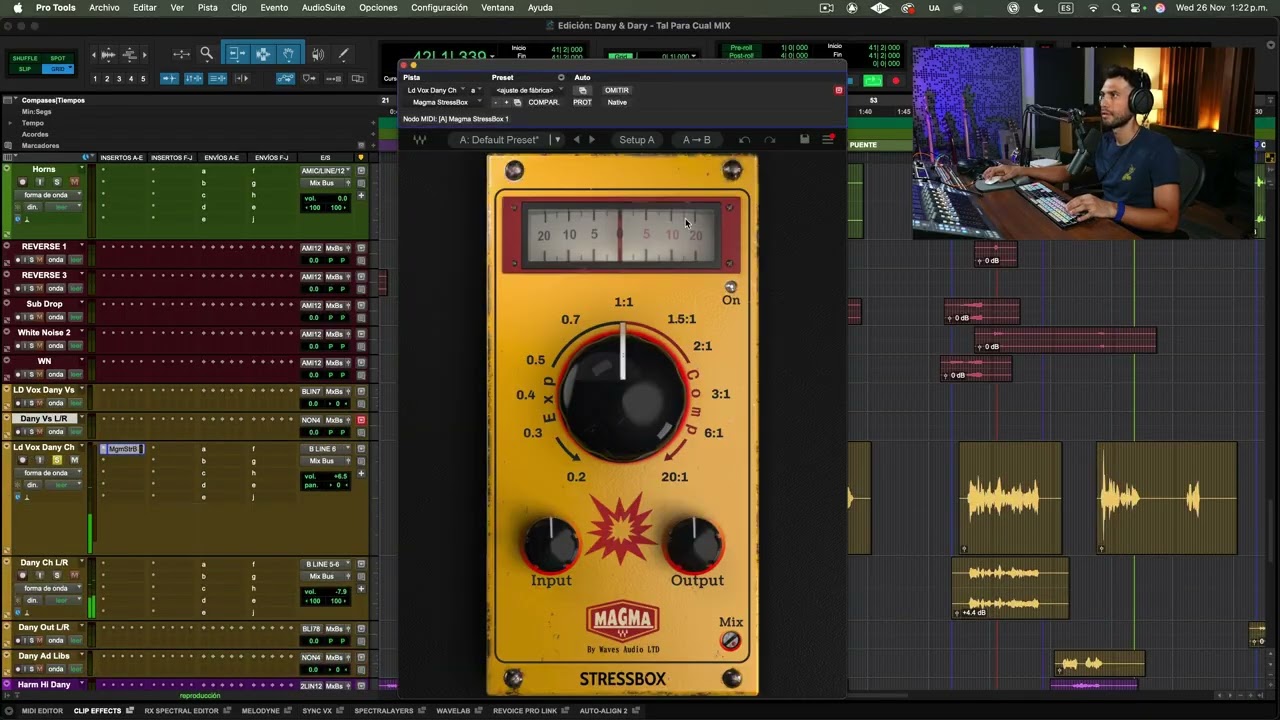Mute the Ld Vox Dany Ch track
Viewport: 1280px width, 720px height.
[x=74, y=460]
